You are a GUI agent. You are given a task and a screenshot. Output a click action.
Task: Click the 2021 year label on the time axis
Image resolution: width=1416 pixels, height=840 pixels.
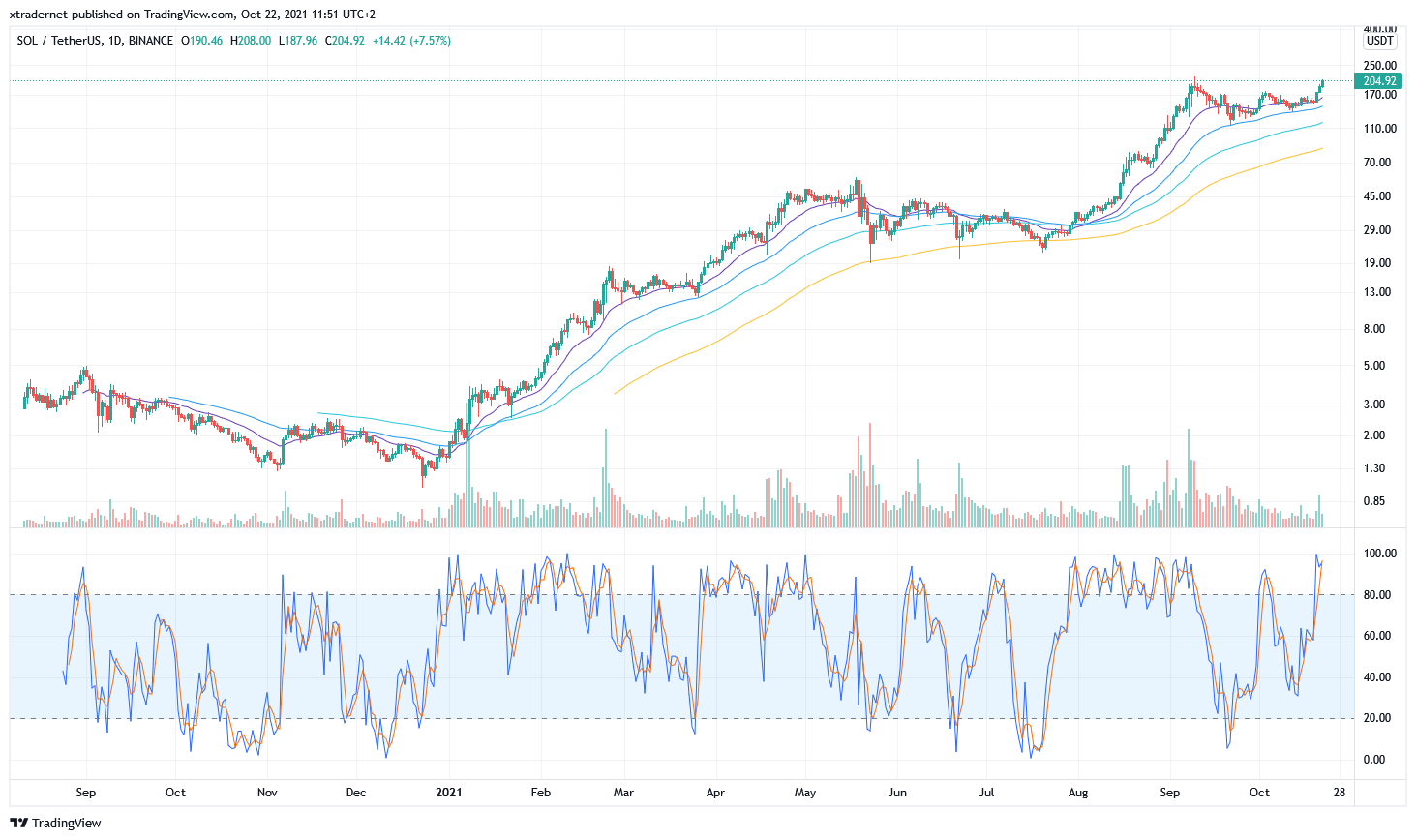449,793
